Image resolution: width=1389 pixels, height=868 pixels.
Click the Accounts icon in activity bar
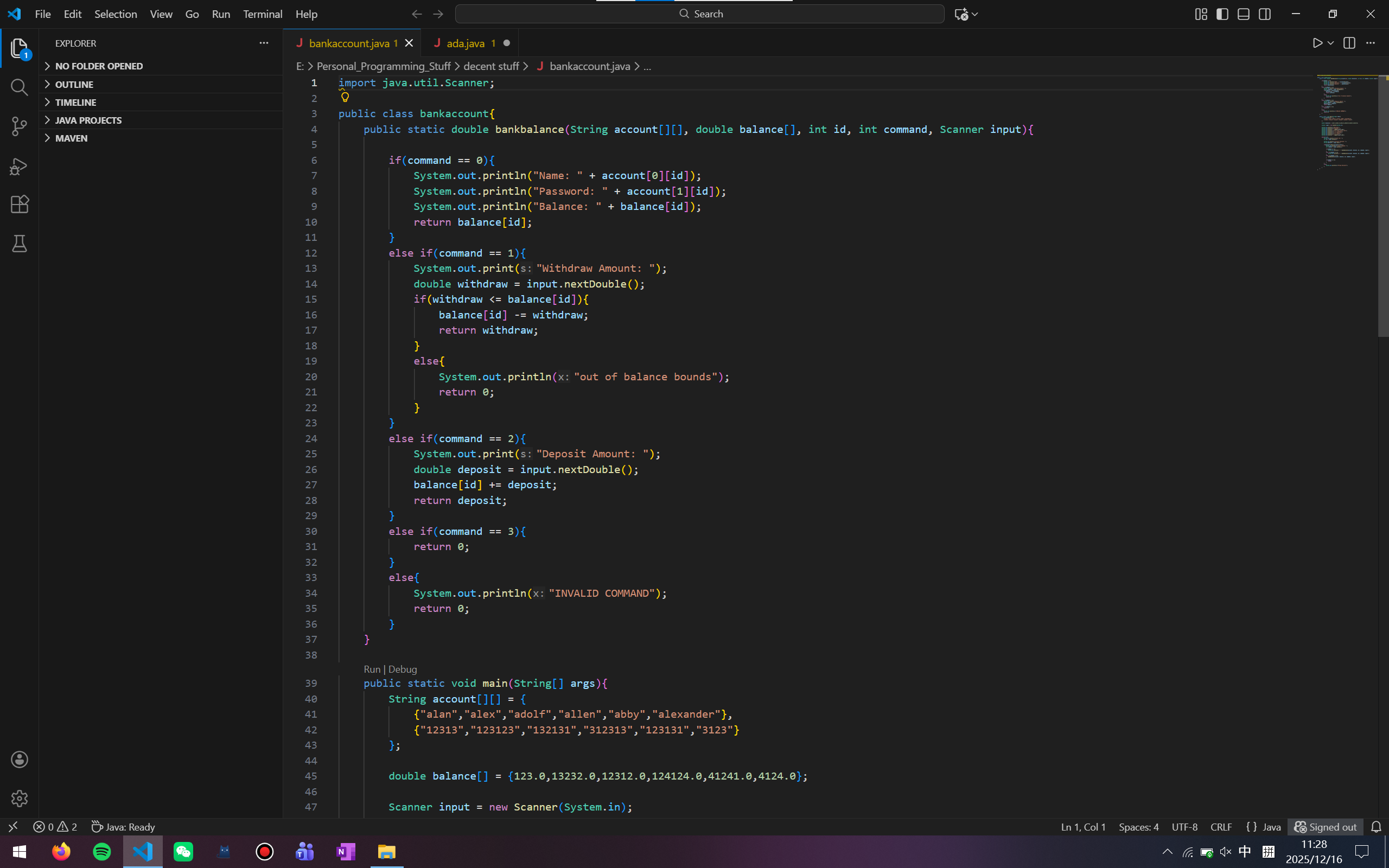(19, 759)
